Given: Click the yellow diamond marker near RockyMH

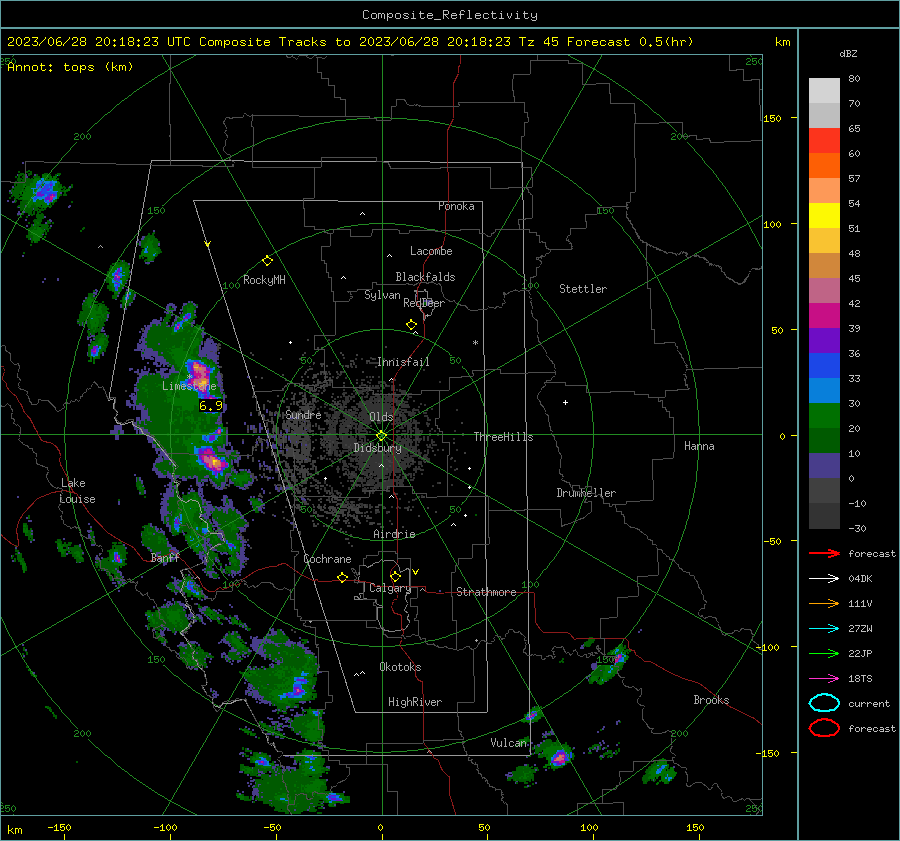Looking at the screenshot, I should coord(267,261).
